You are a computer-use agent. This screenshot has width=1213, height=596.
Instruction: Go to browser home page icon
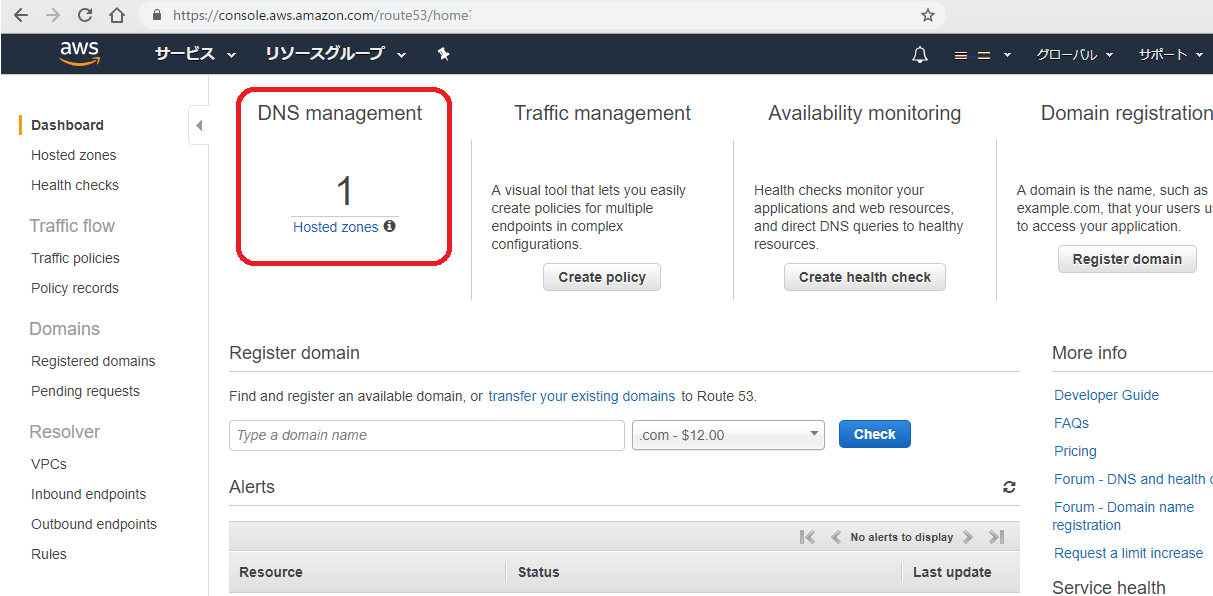point(117,15)
